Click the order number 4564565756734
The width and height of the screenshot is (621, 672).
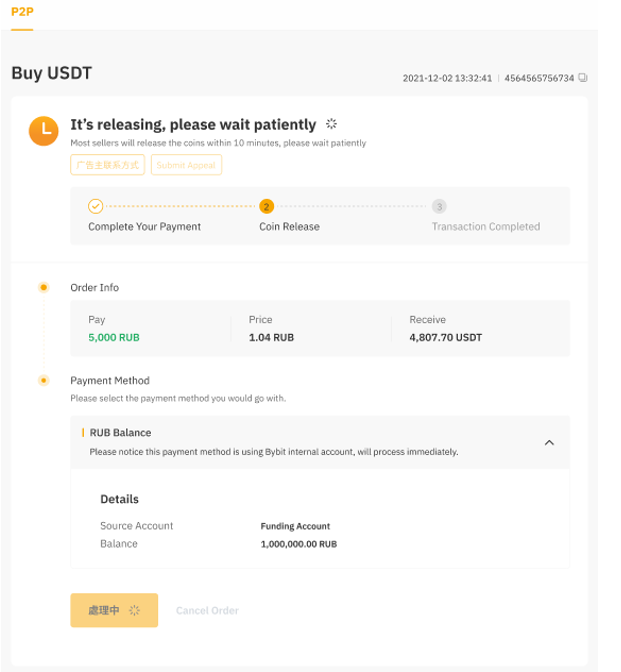coord(539,78)
